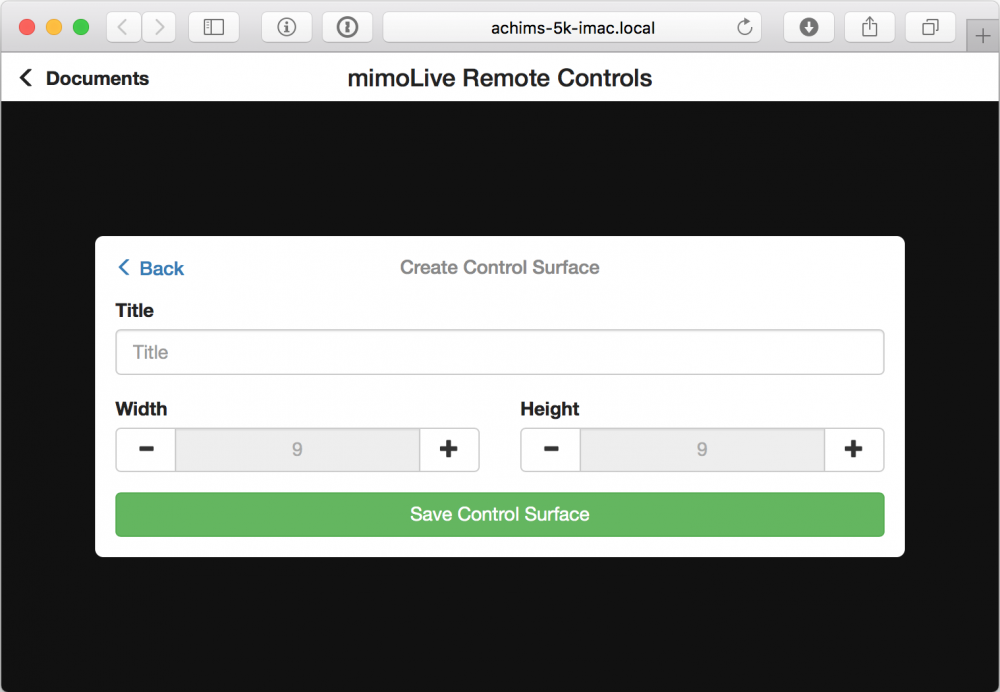
Task: Close the Safari window
Action: [27, 27]
